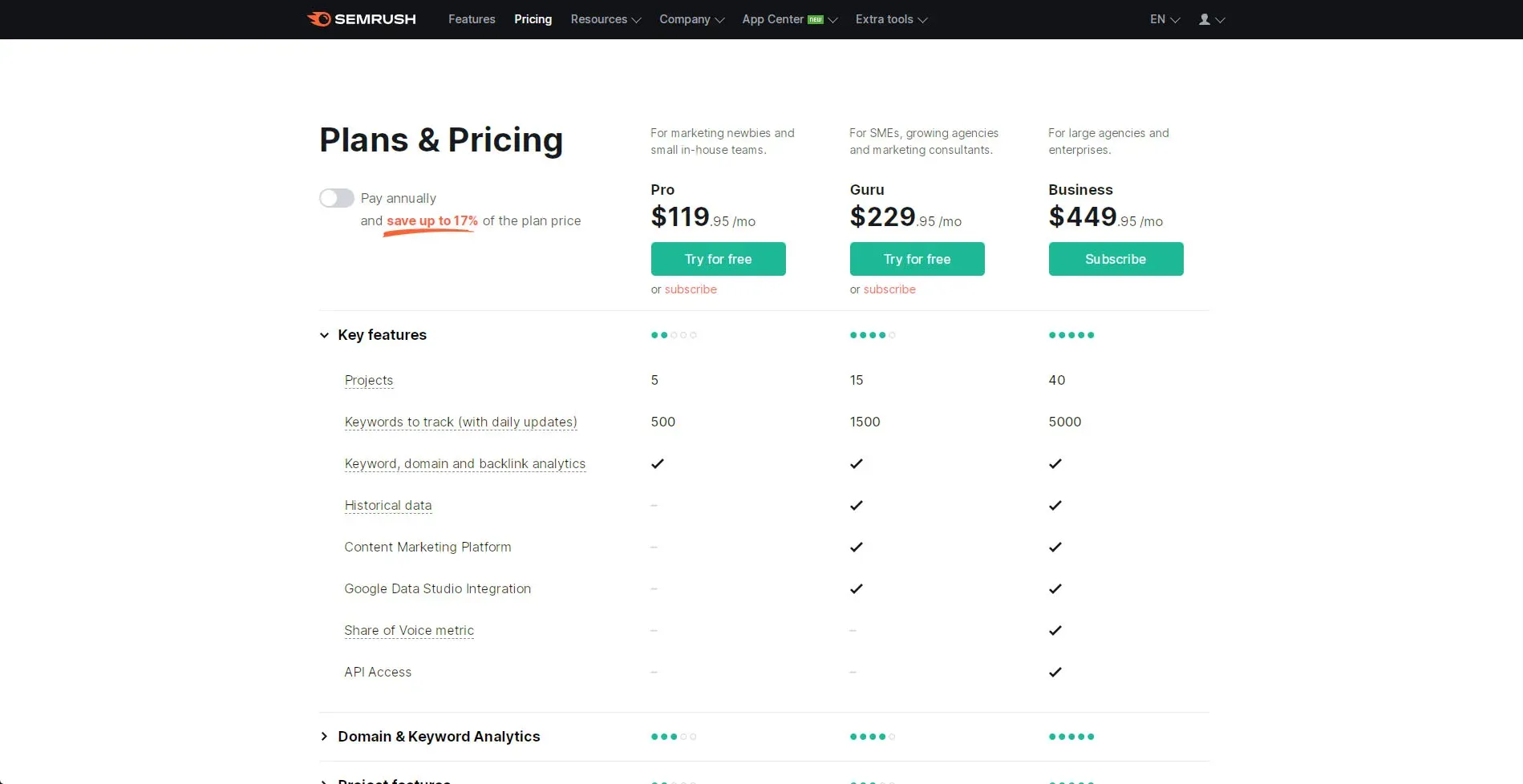This screenshot has width=1523, height=784.
Task: Click the App Center new badge
Action: click(816, 19)
